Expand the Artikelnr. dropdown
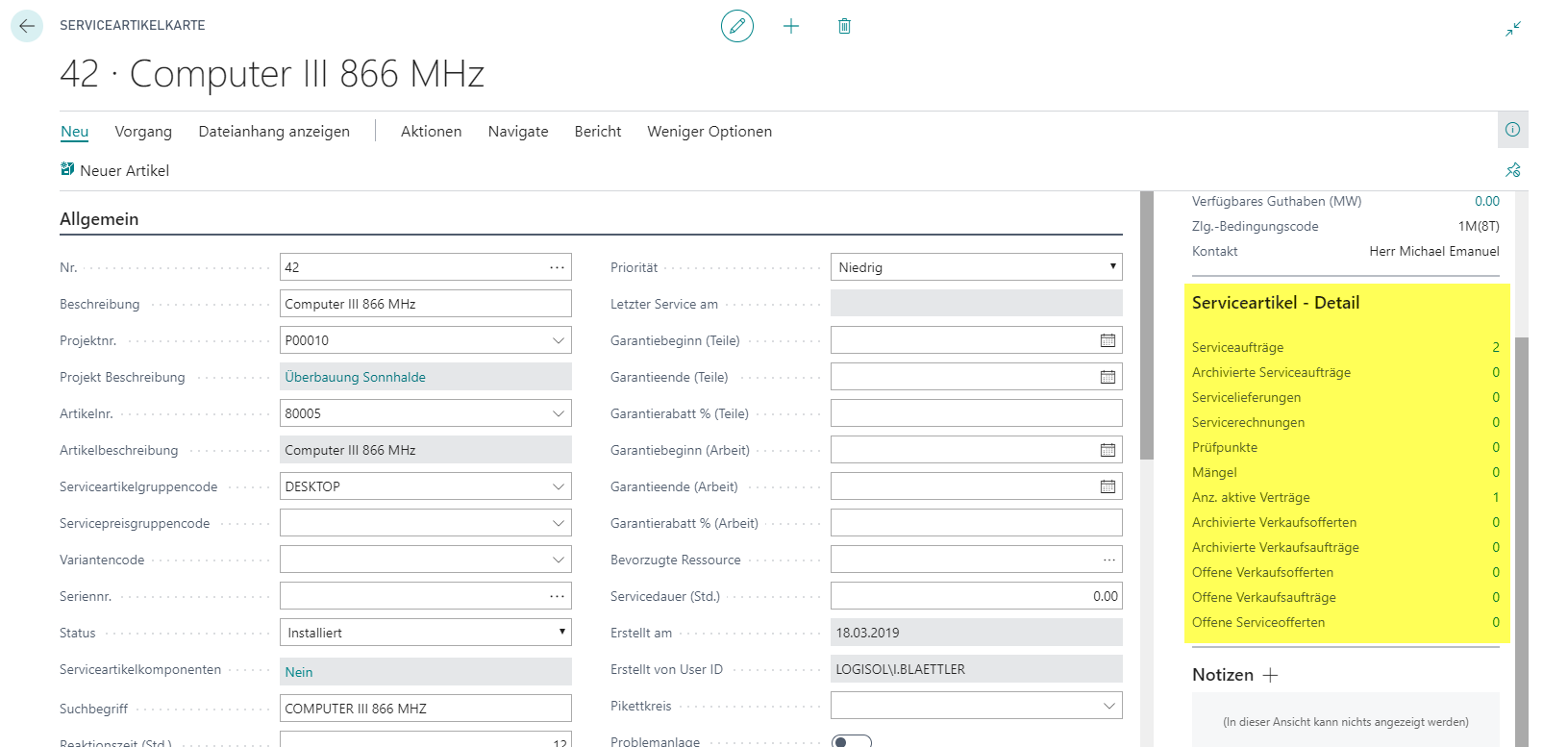 (x=558, y=413)
